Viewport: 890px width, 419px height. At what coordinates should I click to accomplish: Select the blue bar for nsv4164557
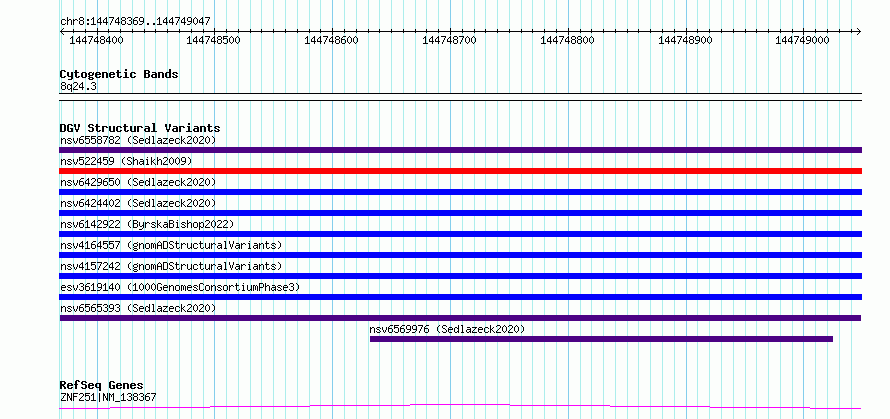click(x=460, y=255)
